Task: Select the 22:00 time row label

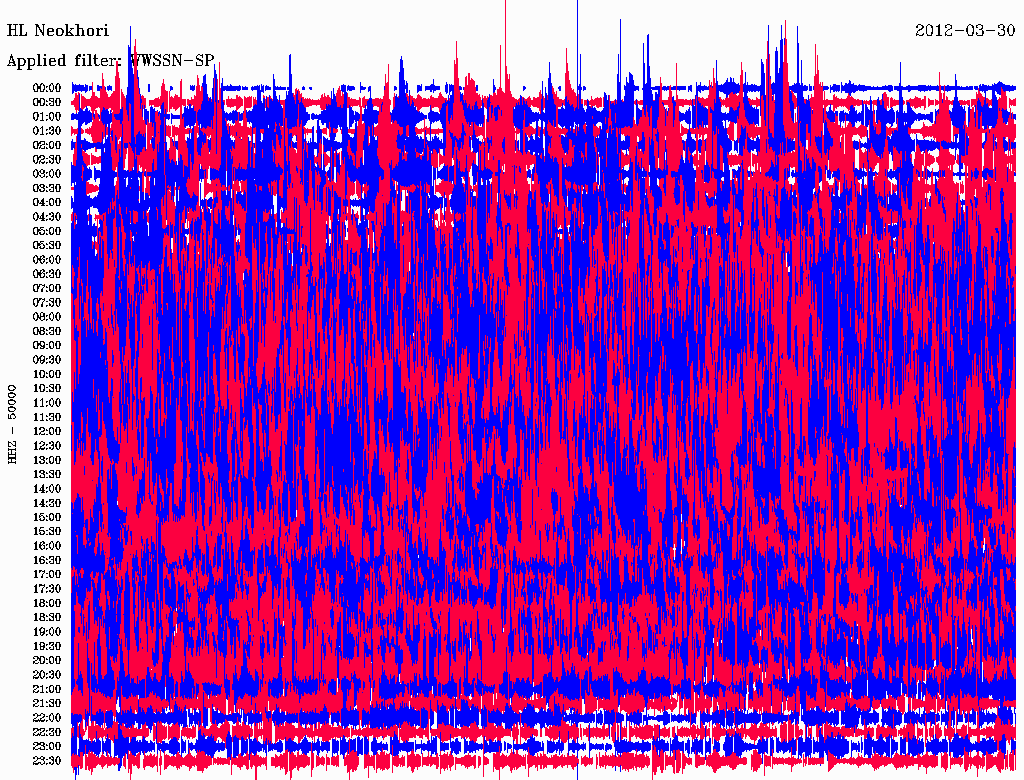Action: (x=47, y=718)
